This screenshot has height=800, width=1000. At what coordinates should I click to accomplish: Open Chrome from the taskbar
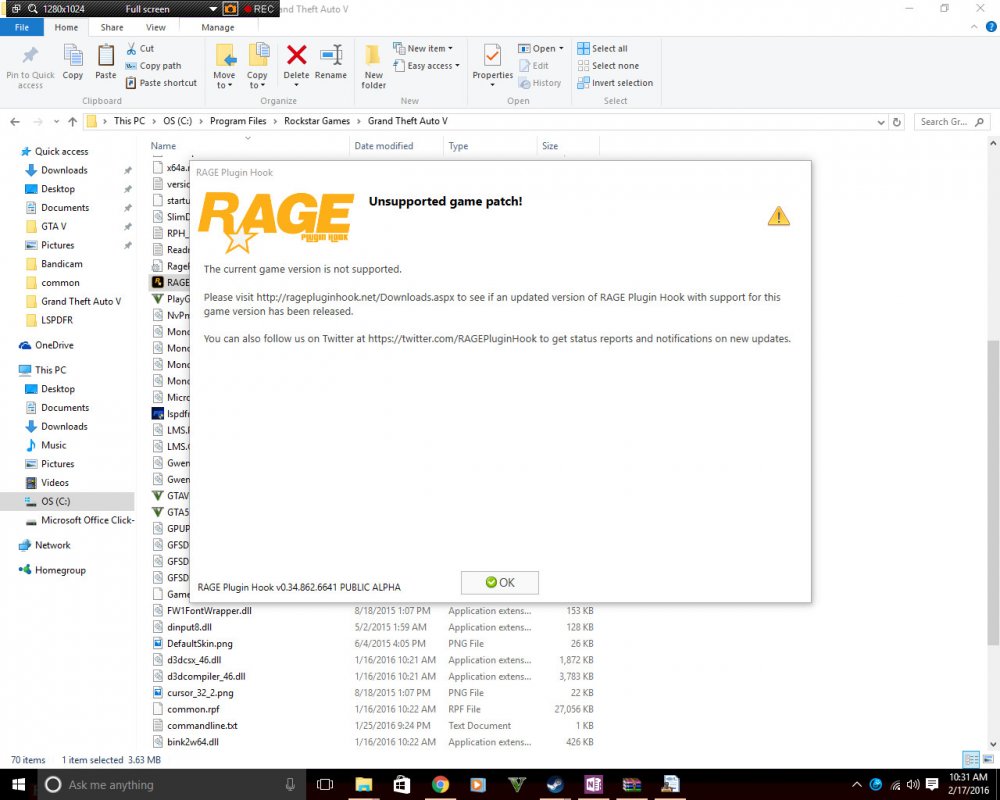pyautogui.click(x=440, y=784)
